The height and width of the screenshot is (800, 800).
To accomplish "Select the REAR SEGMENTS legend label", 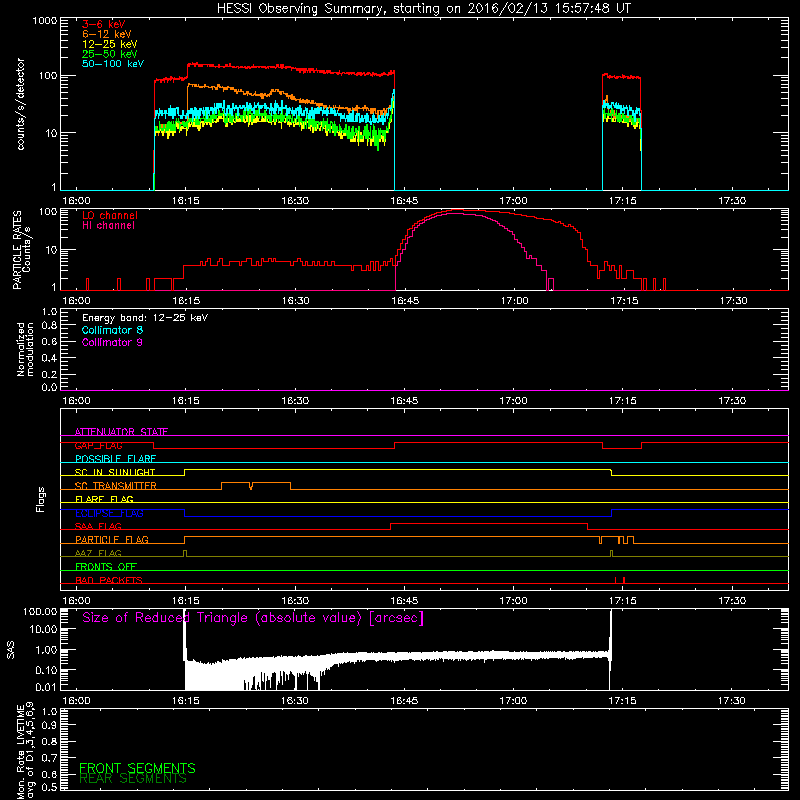I will [133, 779].
